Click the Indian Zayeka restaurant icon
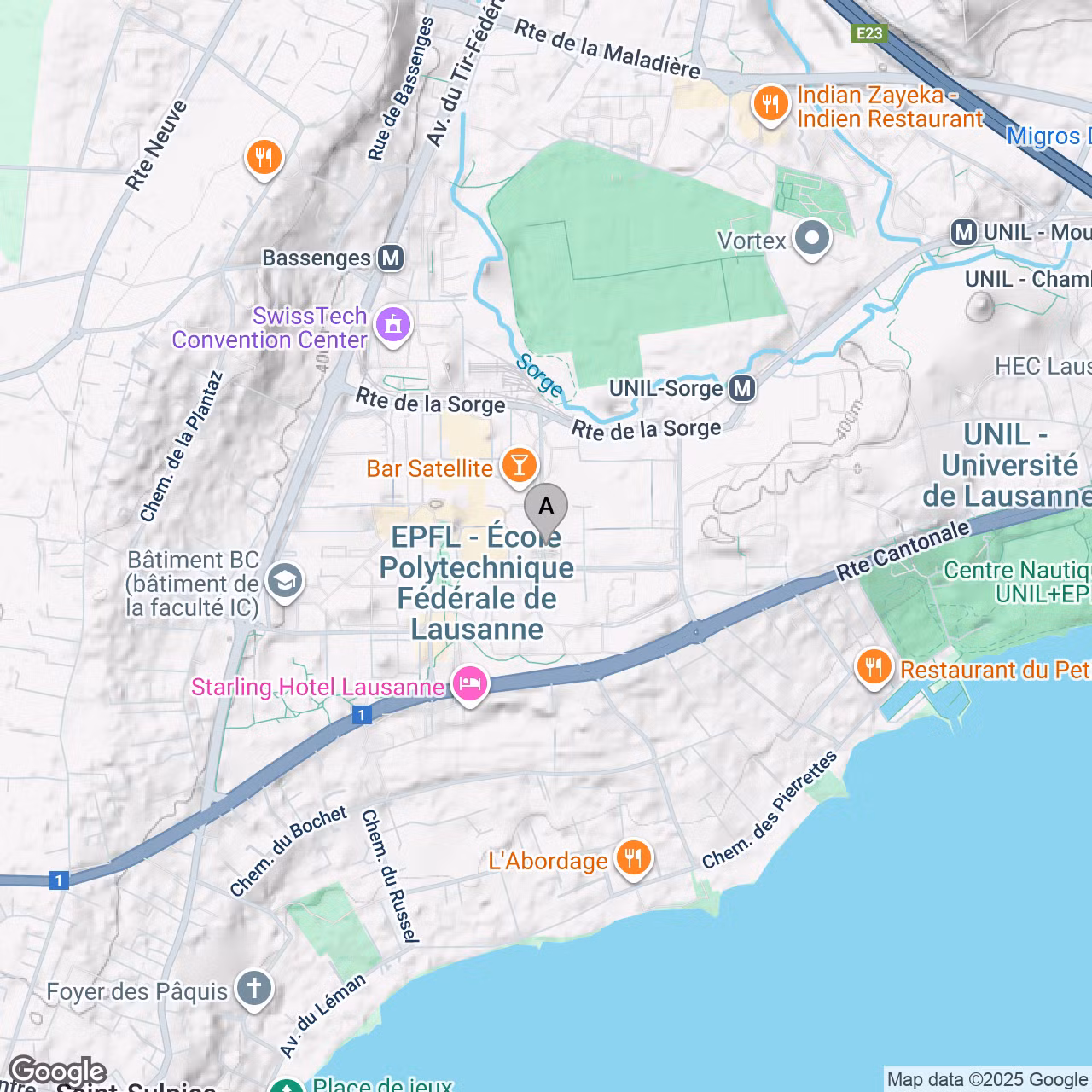The width and height of the screenshot is (1092, 1092). pos(771,104)
